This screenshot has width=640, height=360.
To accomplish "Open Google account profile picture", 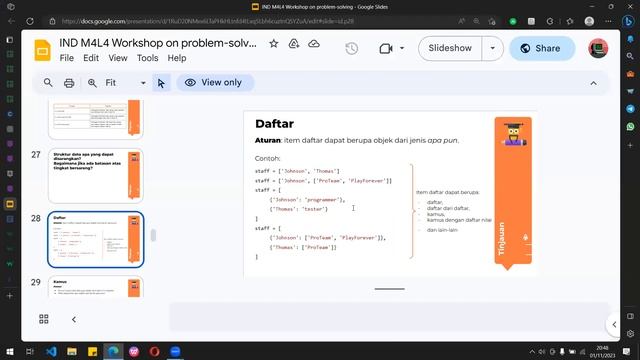I will tap(598, 48).
